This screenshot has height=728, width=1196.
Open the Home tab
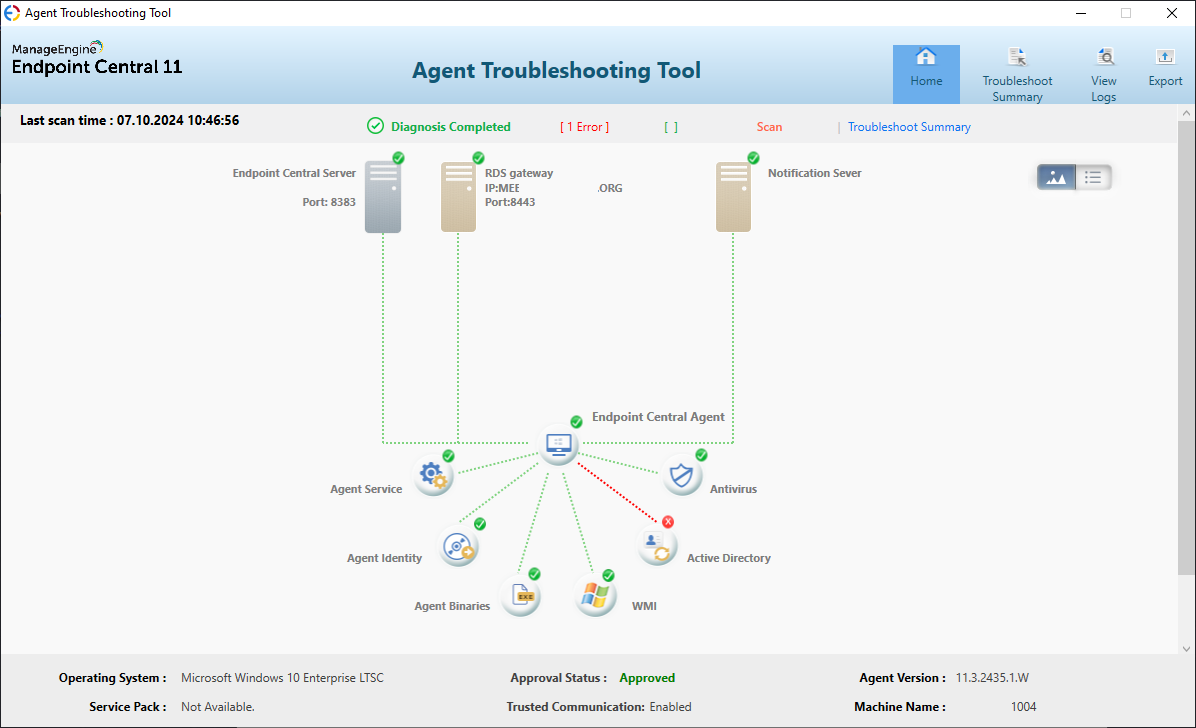pyautogui.click(x=926, y=73)
